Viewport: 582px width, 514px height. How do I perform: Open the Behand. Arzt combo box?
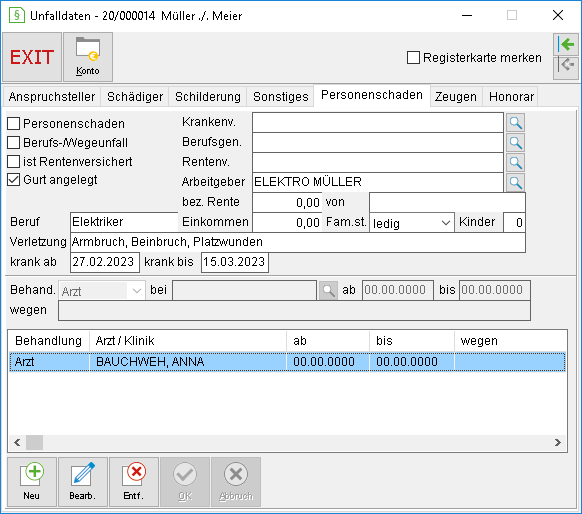tap(102, 291)
